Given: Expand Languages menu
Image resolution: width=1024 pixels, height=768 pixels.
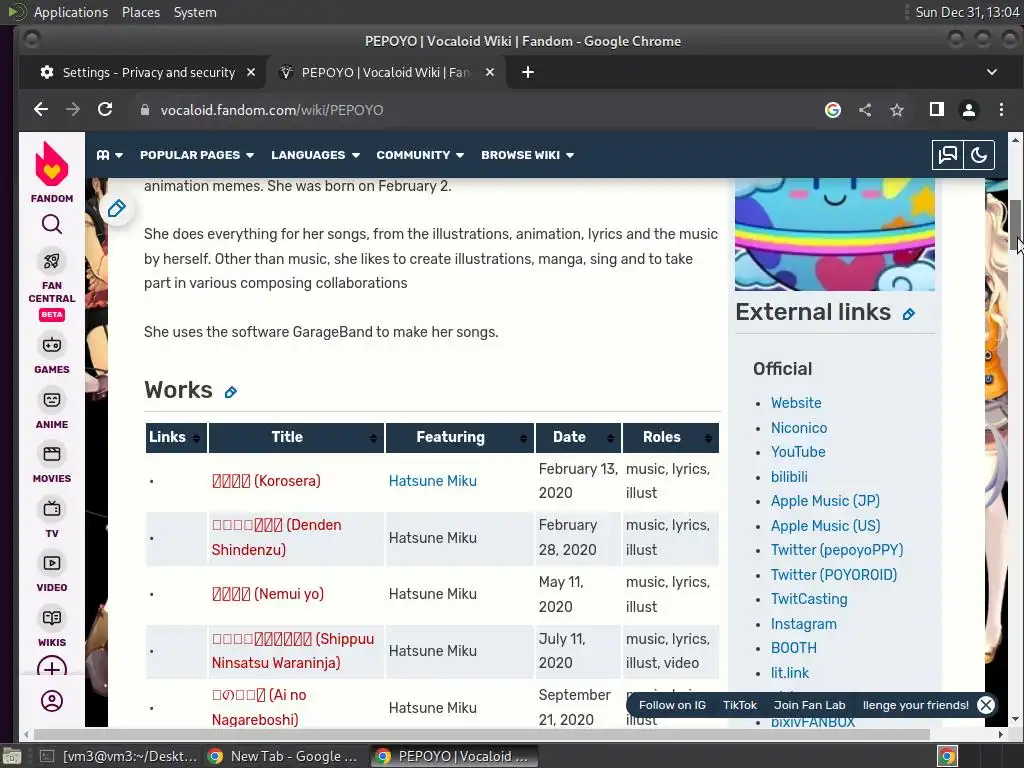Looking at the screenshot, I should click(x=315, y=155).
